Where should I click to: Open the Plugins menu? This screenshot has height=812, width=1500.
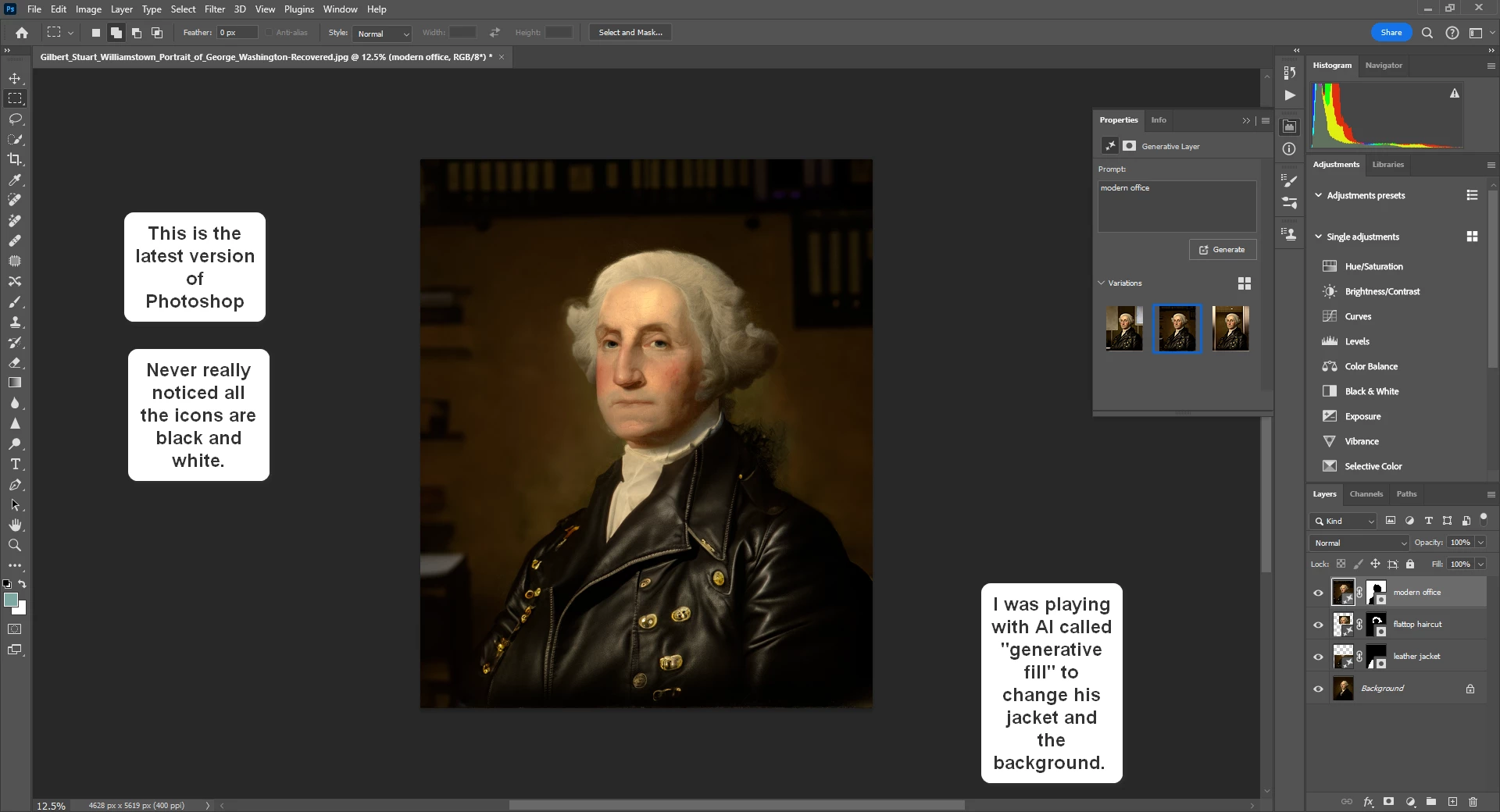click(299, 9)
